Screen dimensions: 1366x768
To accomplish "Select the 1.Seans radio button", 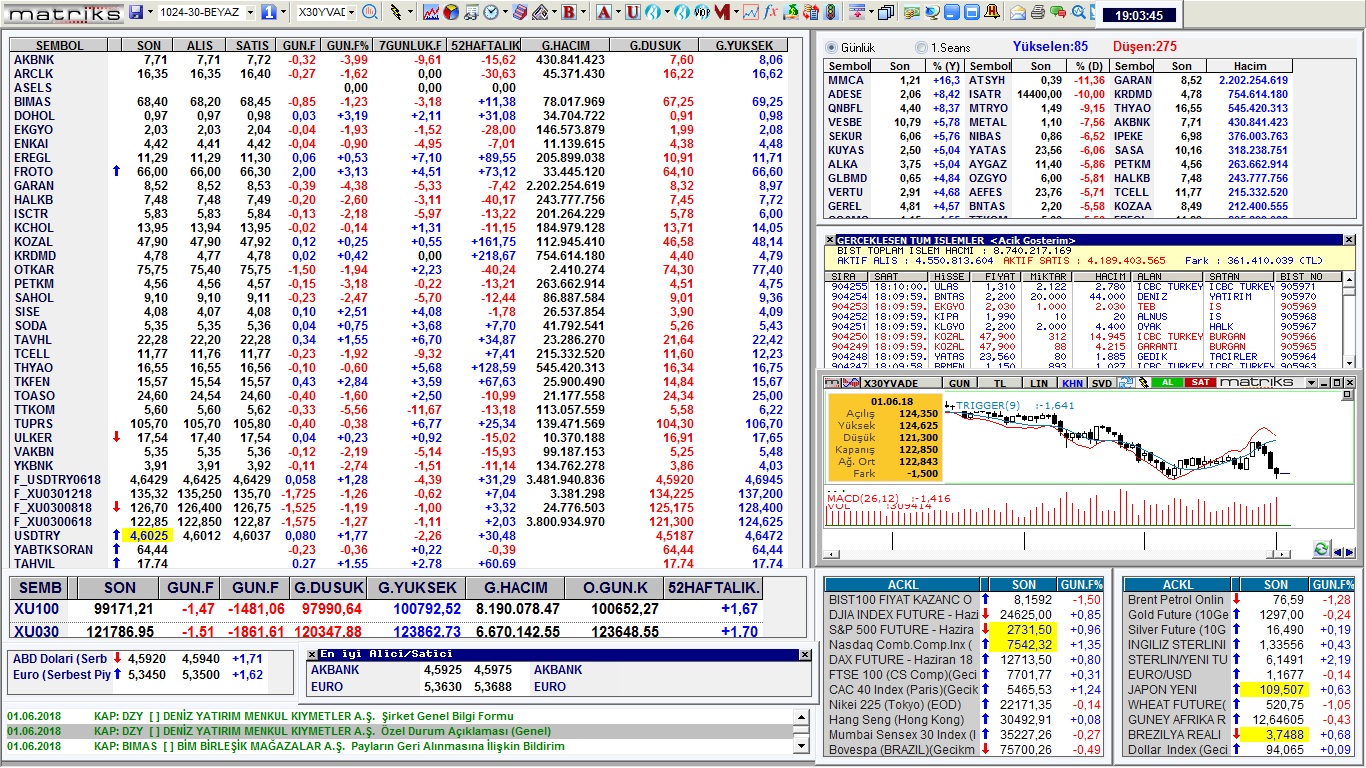I will click(920, 48).
